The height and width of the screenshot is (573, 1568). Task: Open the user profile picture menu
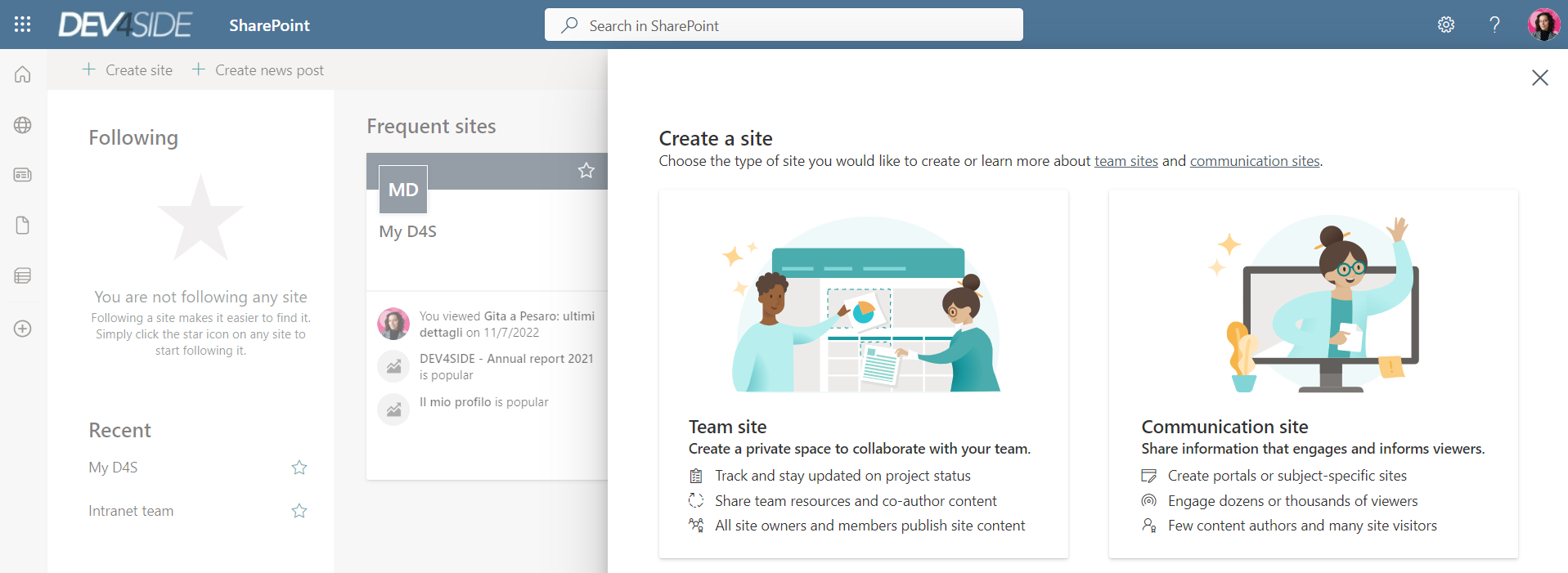1543,25
